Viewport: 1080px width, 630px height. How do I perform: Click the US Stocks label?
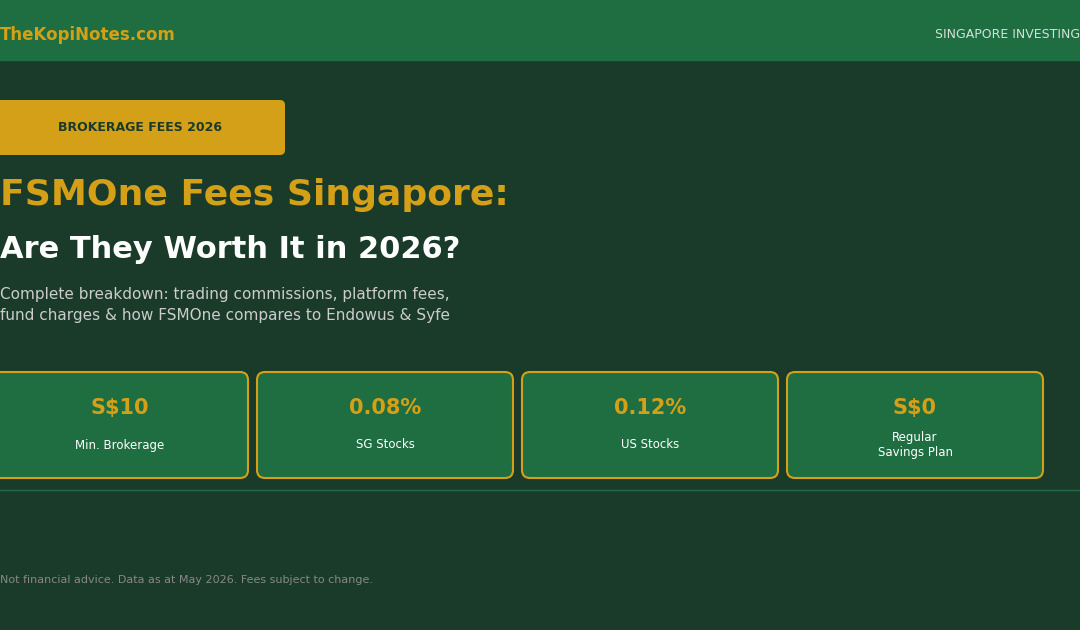pos(650,444)
